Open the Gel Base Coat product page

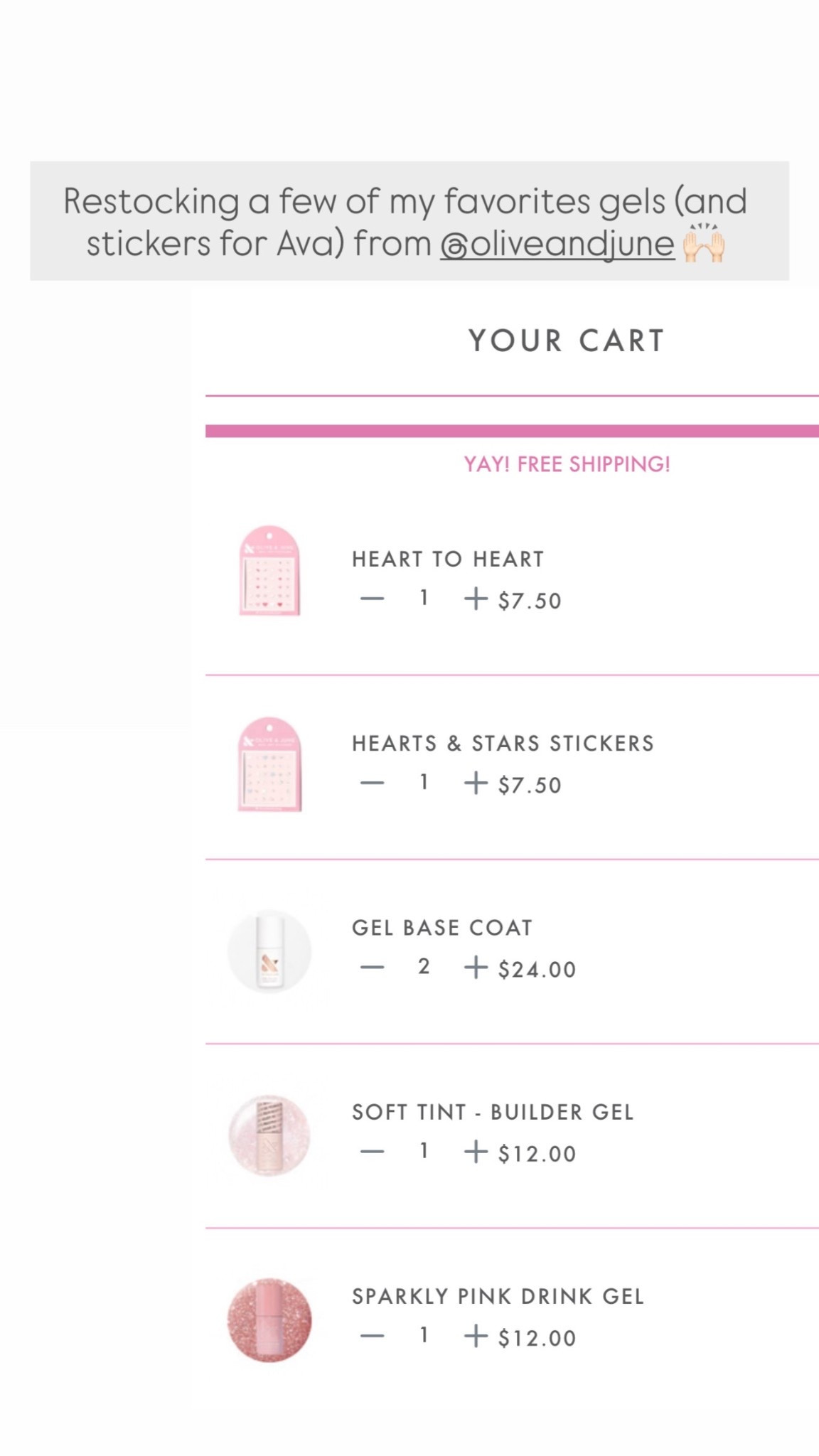(x=441, y=926)
